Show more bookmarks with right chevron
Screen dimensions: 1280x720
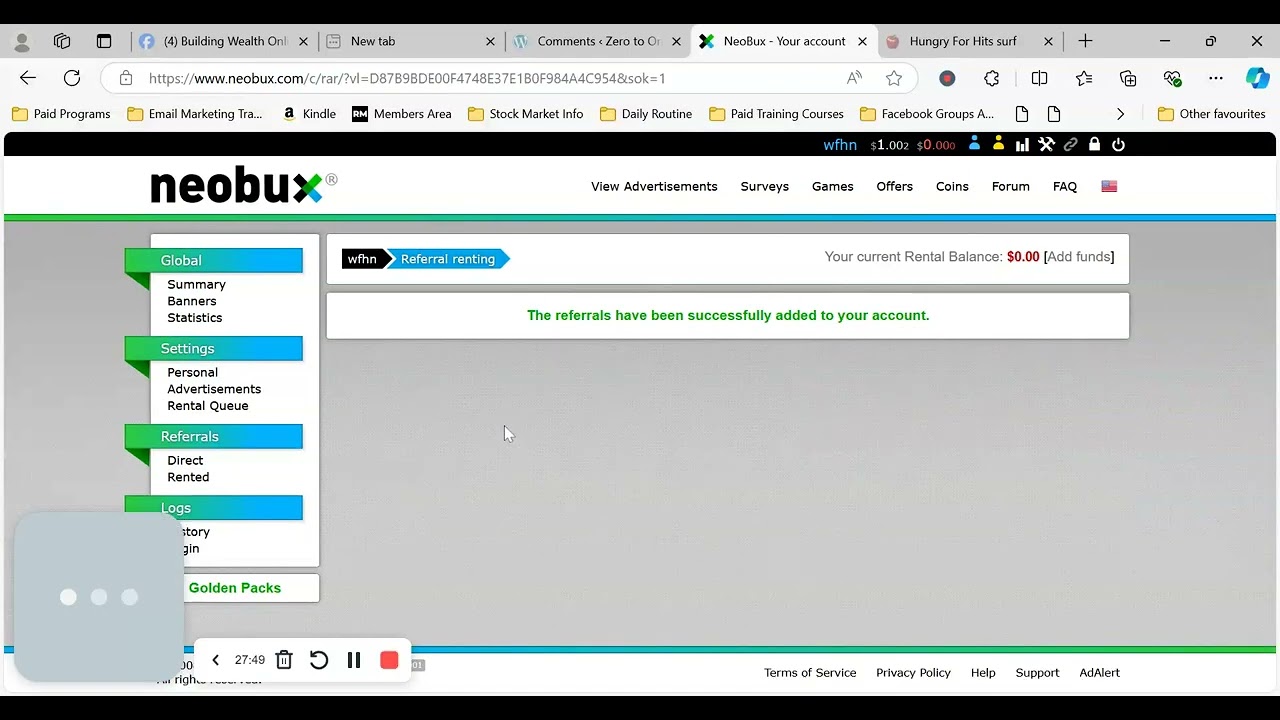click(1120, 114)
